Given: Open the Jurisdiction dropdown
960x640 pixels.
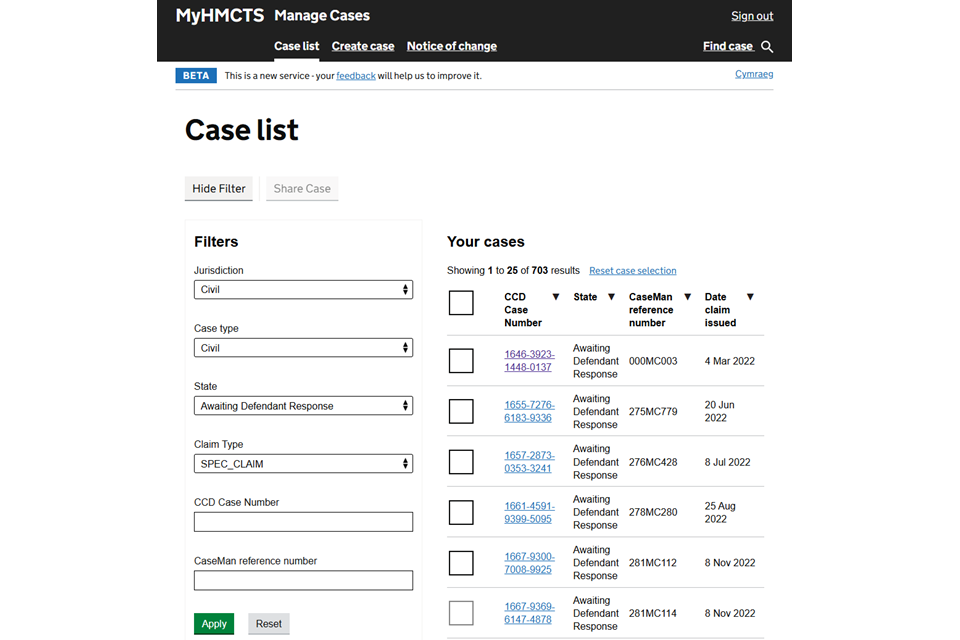Looking at the screenshot, I should tap(303, 290).
